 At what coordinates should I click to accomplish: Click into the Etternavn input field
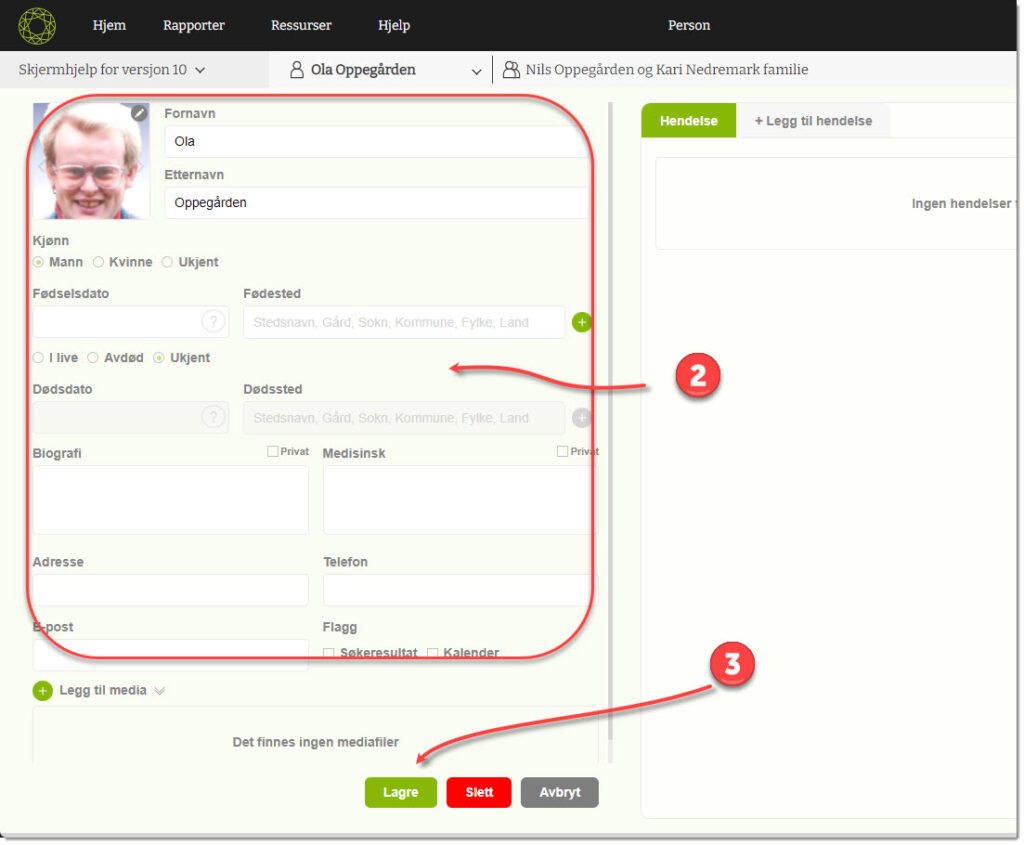click(x=375, y=203)
